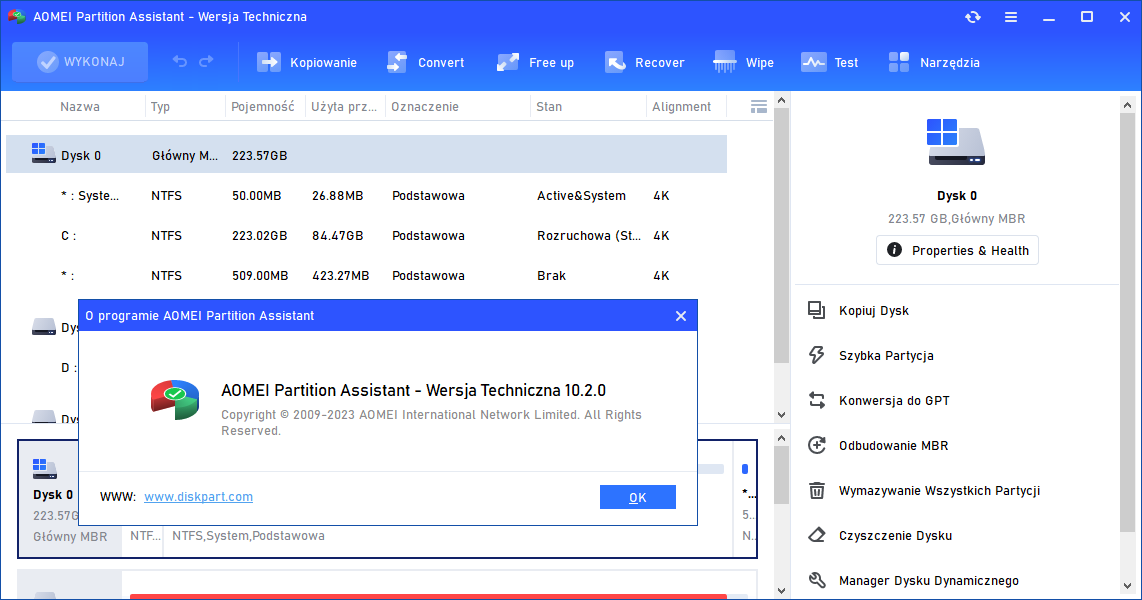Click the large Dysk 0 icon in side panel

(956, 143)
